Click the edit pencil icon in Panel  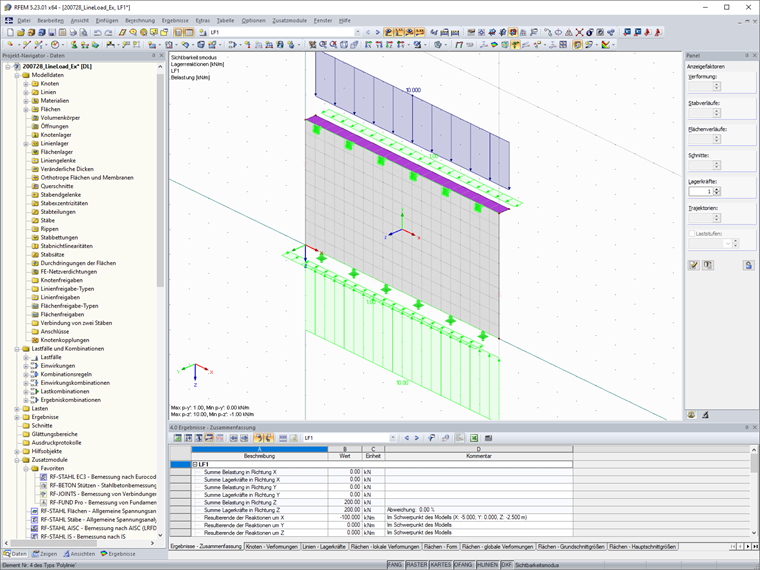click(694, 265)
